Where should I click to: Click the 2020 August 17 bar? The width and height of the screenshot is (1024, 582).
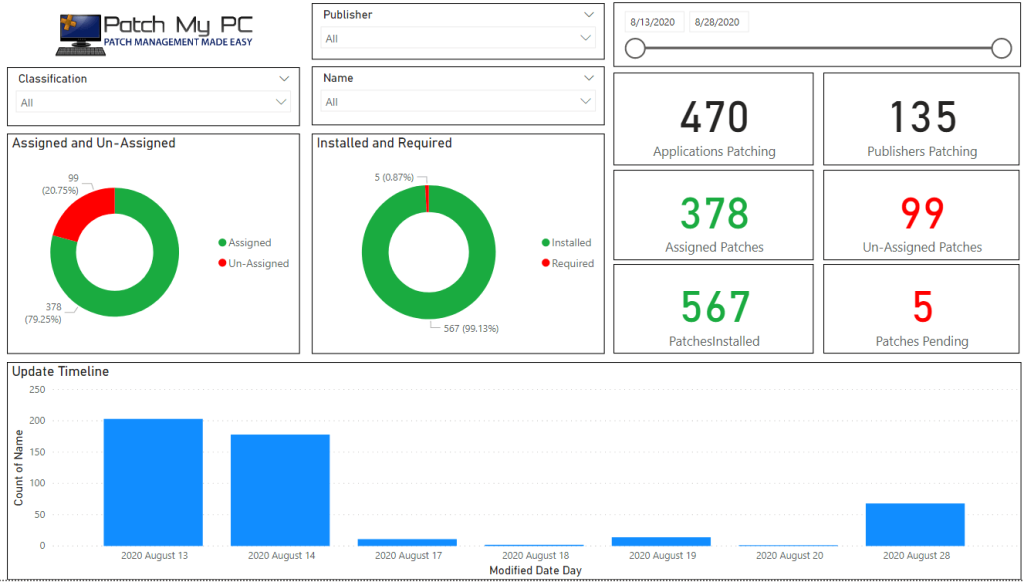pos(408,542)
